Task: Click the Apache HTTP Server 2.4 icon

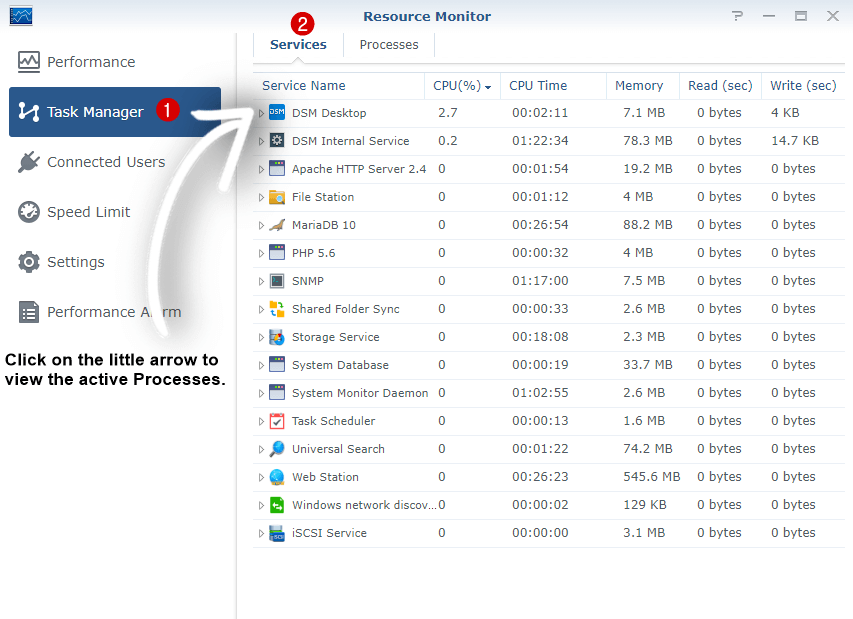Action: pos(277,169)
